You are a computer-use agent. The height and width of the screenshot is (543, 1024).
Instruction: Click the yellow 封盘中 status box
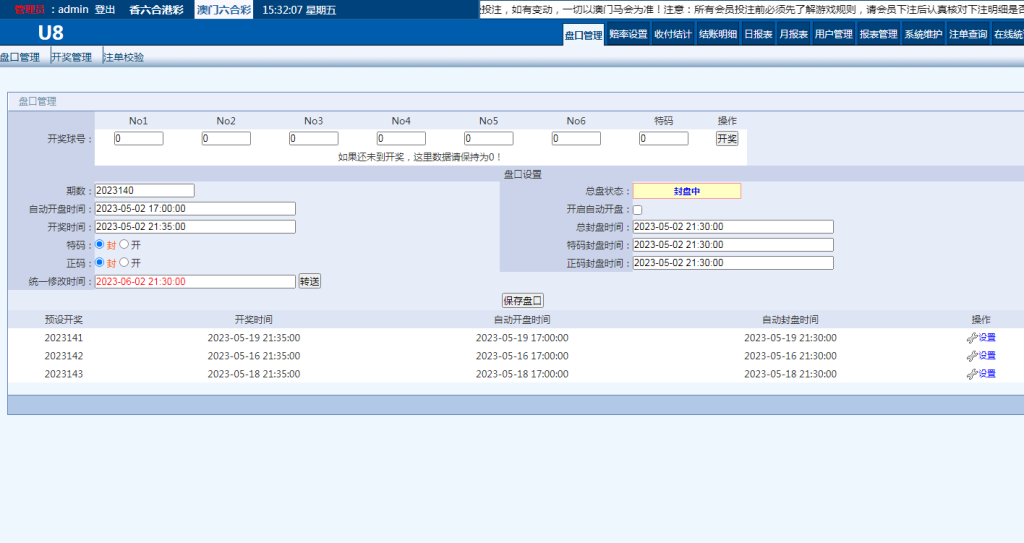coord(686,191)
